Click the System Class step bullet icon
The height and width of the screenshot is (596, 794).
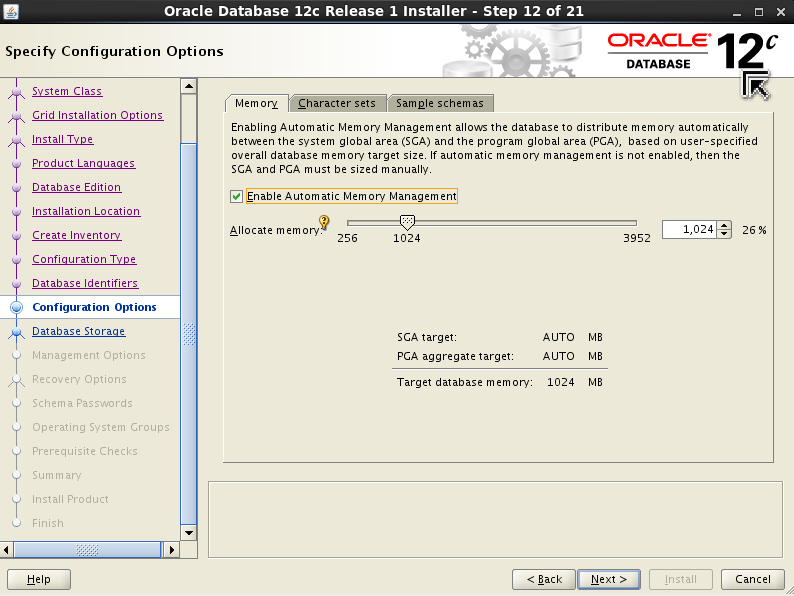16,92
